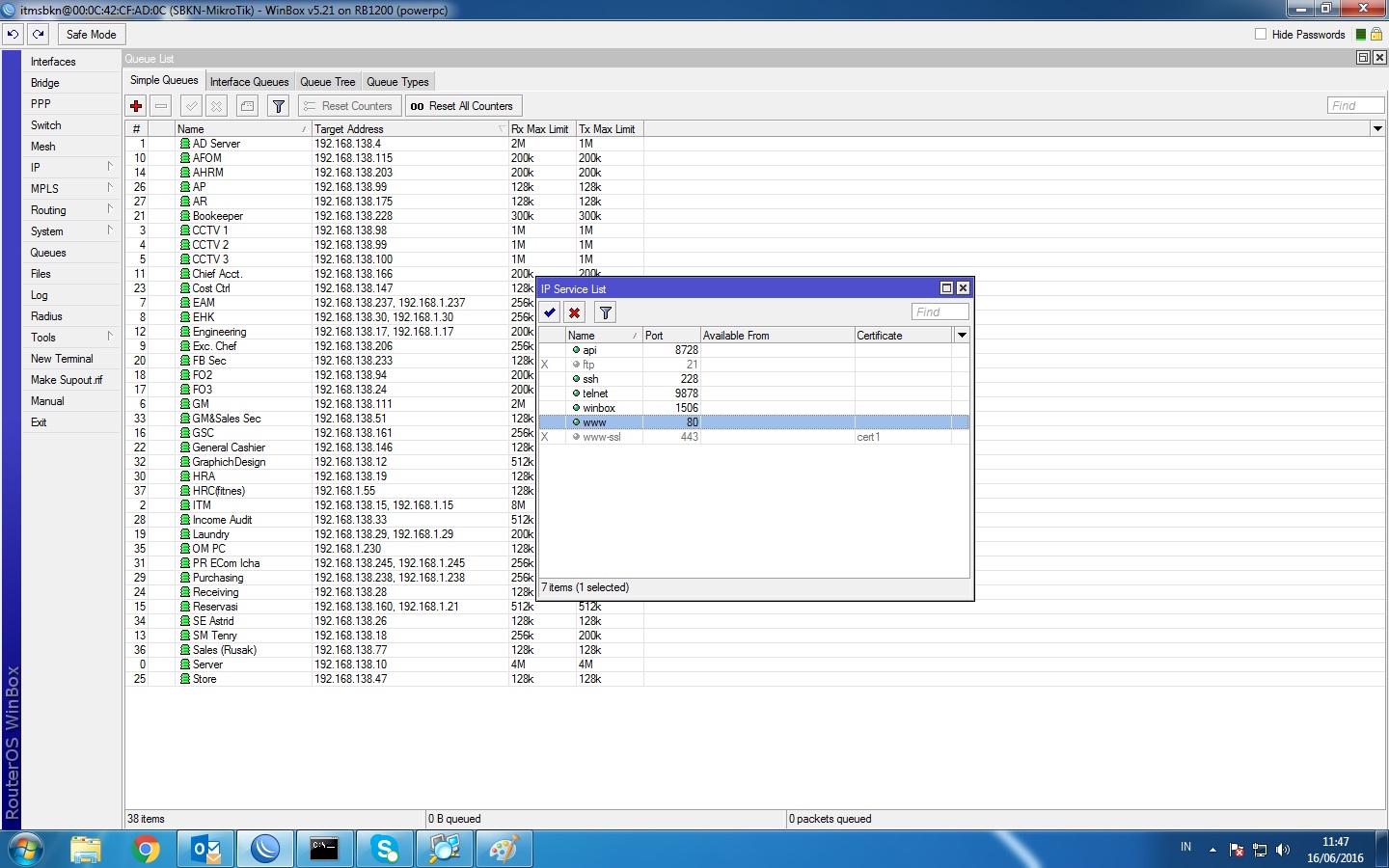Image resolution: width=1389 pixels, height=868 pixels.
Task: Click the clock showing 11:47
Action: (x=1335, y=842)
